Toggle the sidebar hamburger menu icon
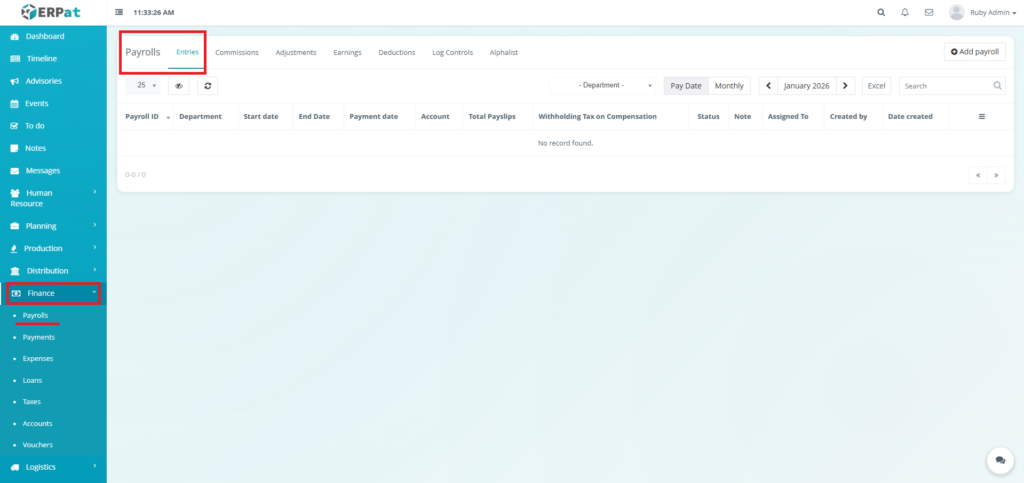This screenshot has width=1024, height=483. (120, 12)
